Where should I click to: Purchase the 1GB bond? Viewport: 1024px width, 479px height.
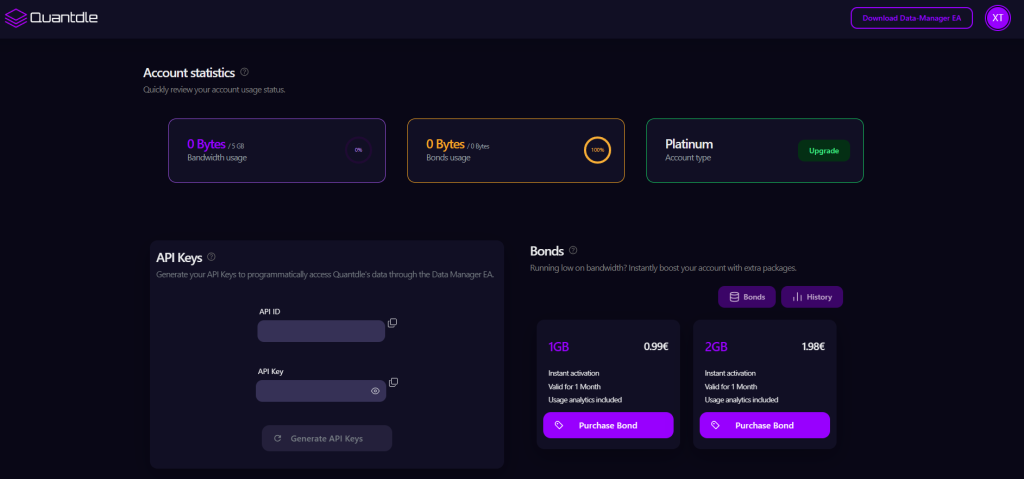pos(608,425)
